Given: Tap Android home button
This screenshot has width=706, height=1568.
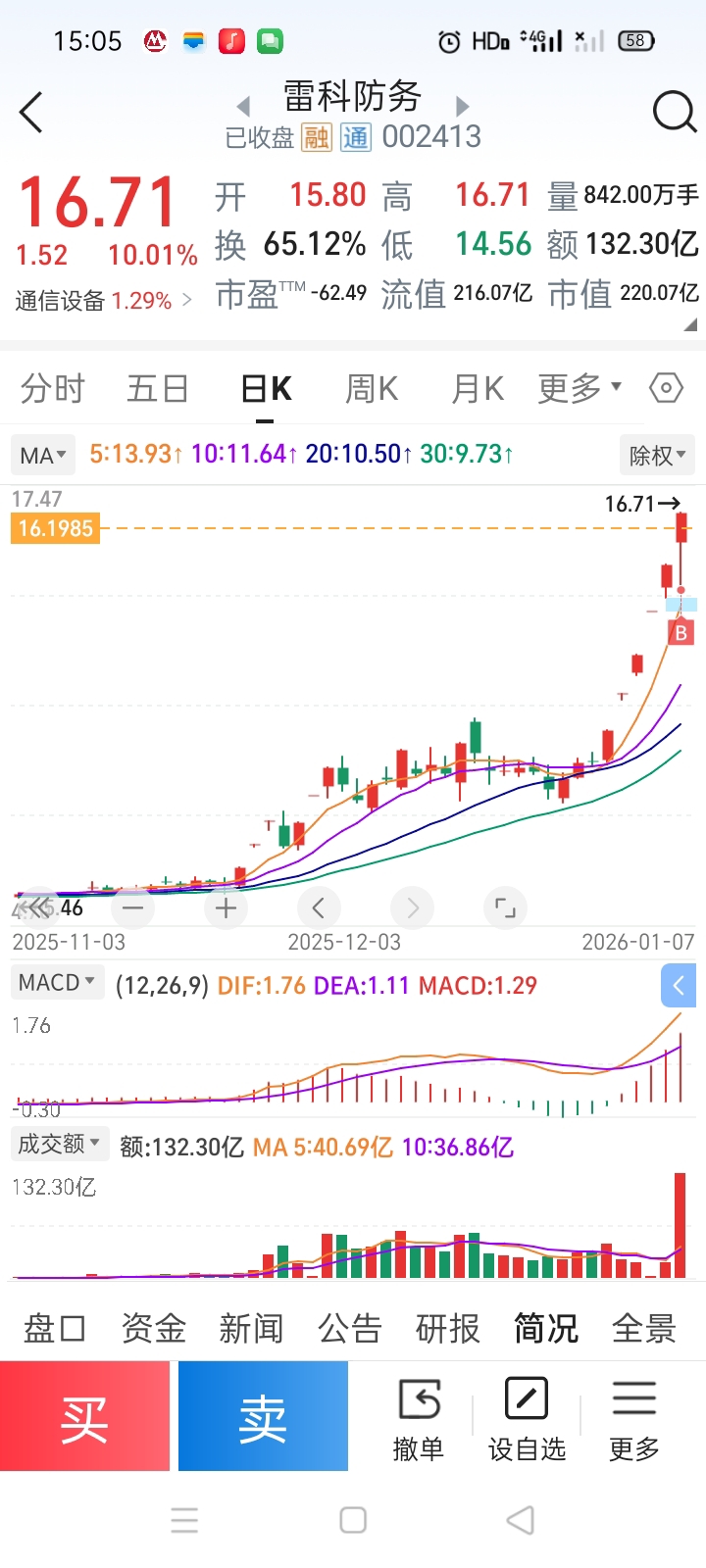Looking at the screenshot, I should click(353, 1520).
